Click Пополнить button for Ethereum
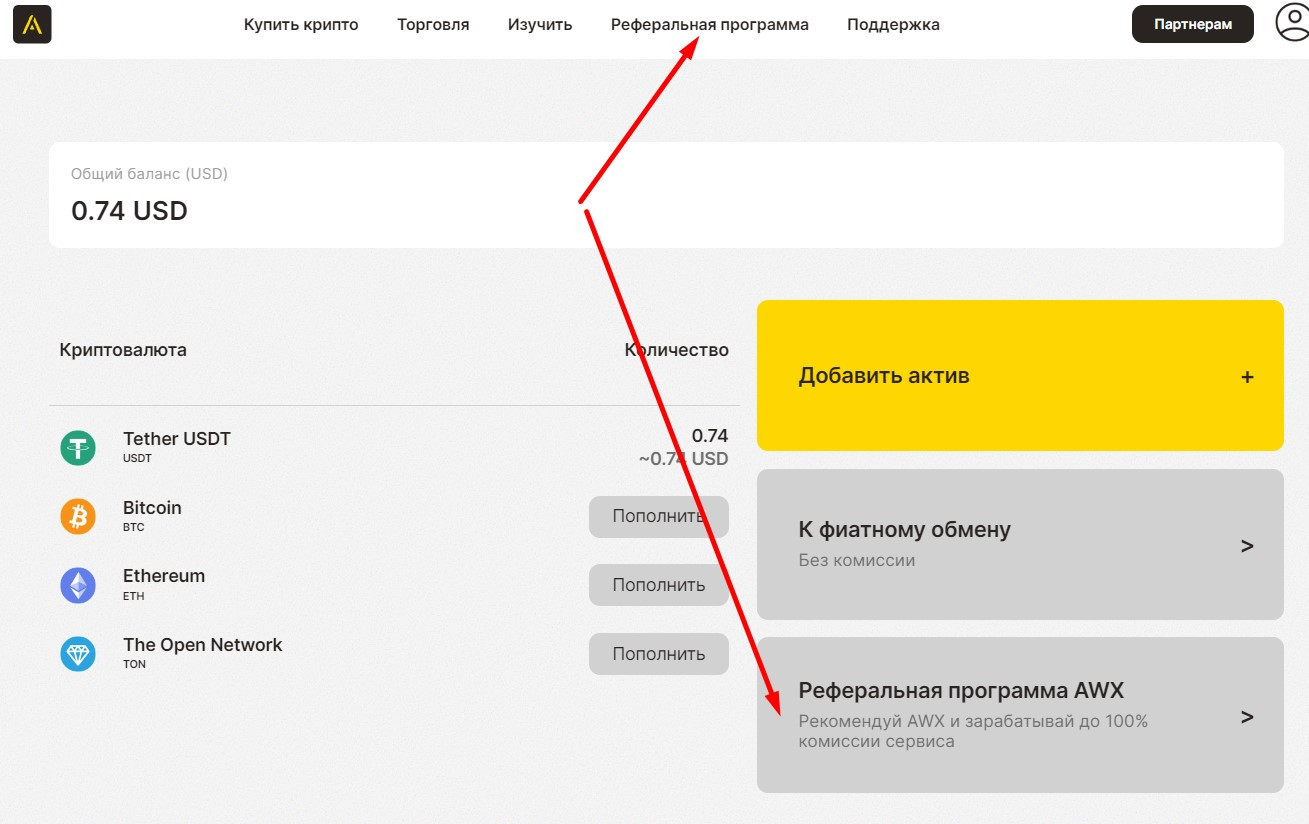 658,585
